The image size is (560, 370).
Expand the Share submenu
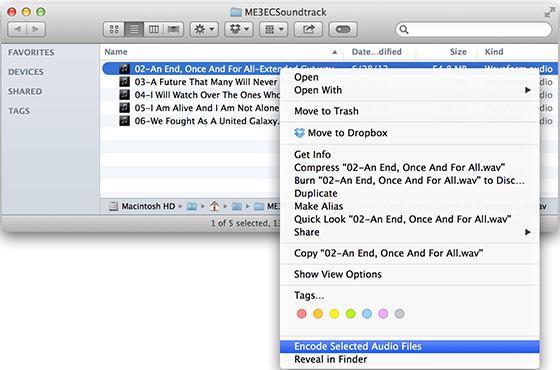click(410, 232)
